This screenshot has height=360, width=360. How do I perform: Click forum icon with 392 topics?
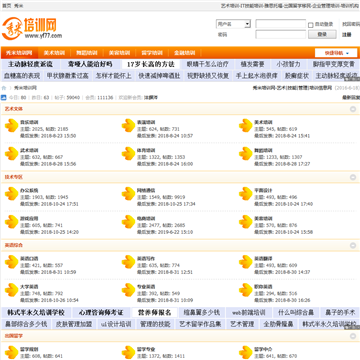(x=128, y=290)
